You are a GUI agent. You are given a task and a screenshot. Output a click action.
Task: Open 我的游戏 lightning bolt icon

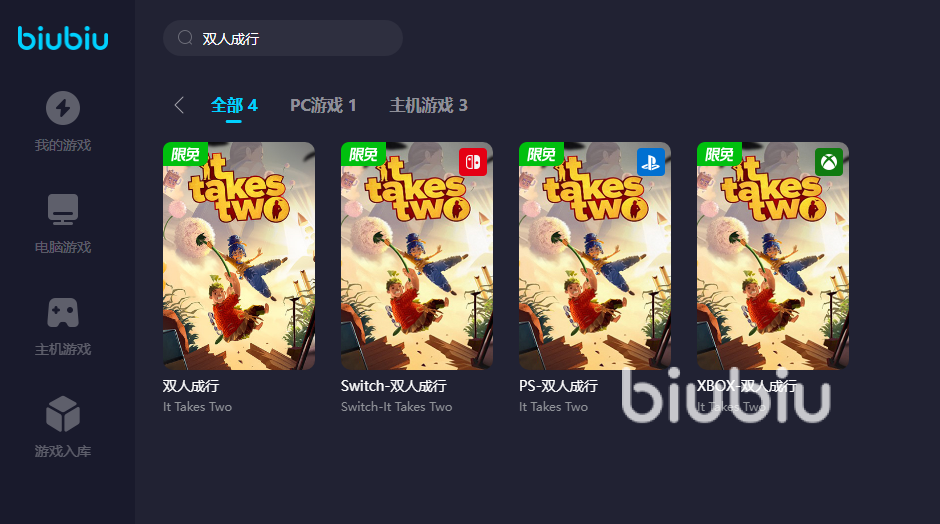(x=63, y=108)
